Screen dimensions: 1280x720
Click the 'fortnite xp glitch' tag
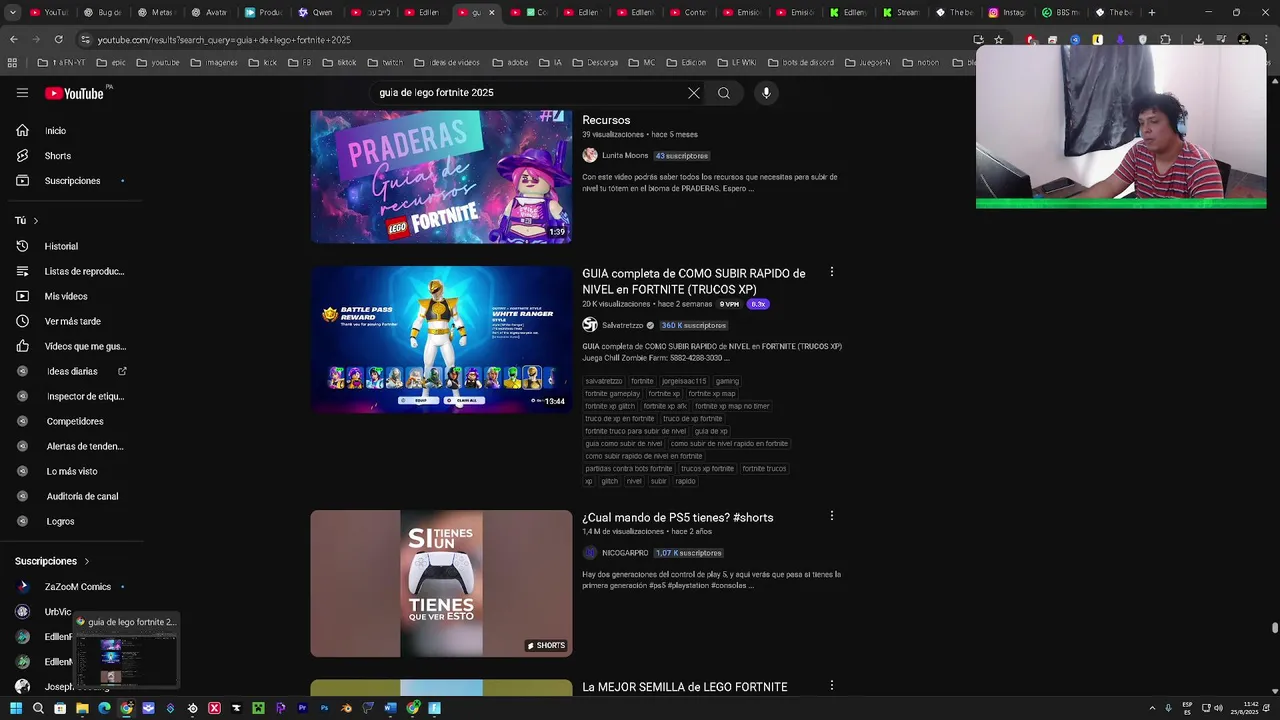[x=610, y=406]
